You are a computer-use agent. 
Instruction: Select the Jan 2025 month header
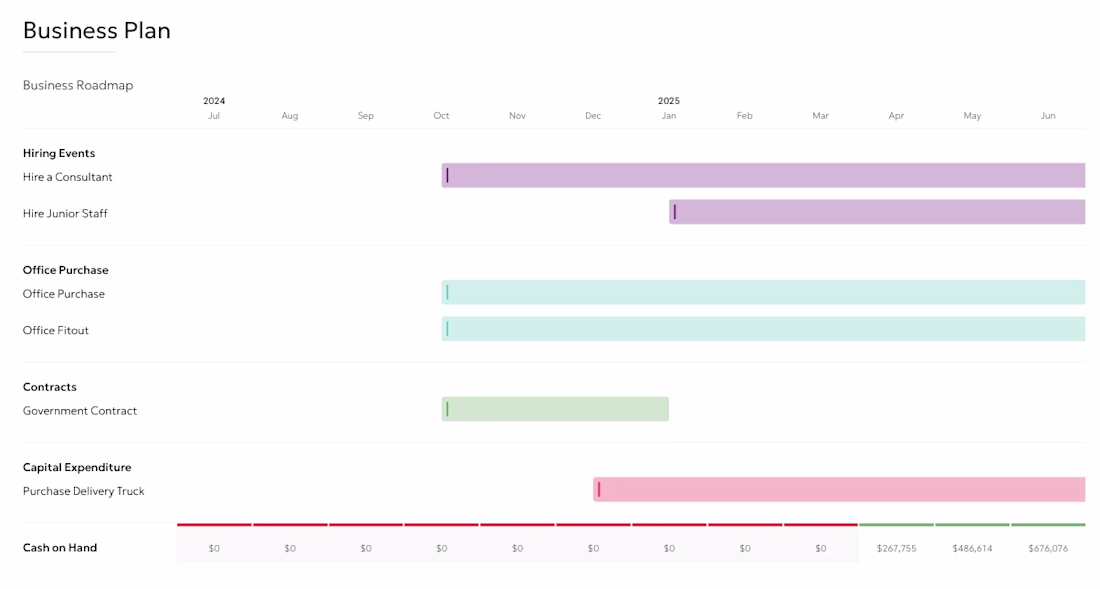669,116
